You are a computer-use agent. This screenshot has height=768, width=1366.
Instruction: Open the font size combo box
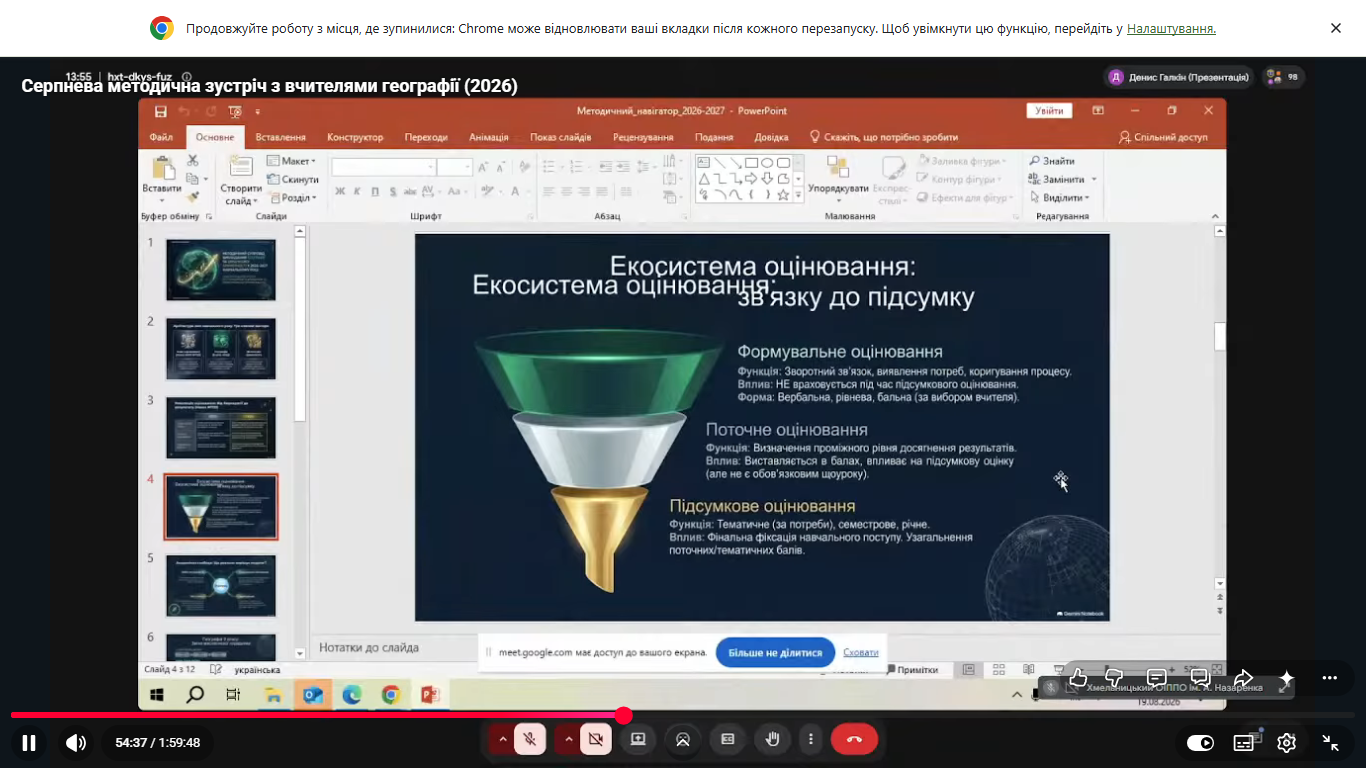[x=454, y=167]
